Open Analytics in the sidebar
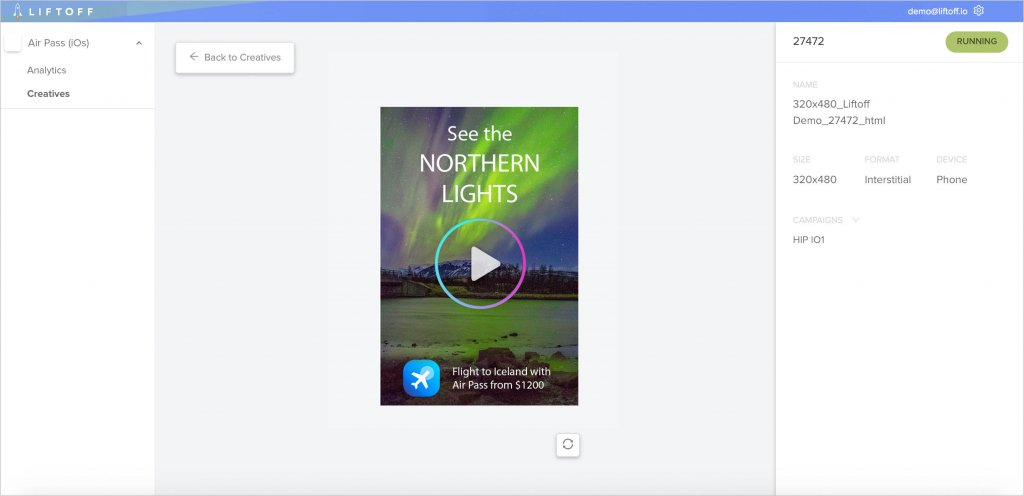The height and width of the screenshot is (496, 1024). pos(46,70)
